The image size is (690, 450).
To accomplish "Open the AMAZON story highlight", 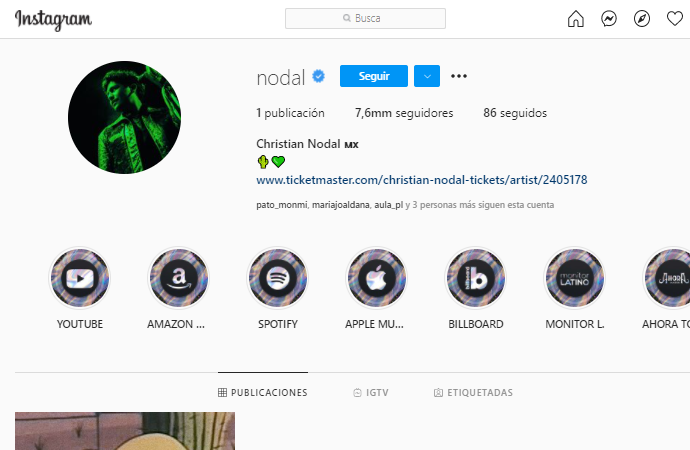I will coord(179,278).
